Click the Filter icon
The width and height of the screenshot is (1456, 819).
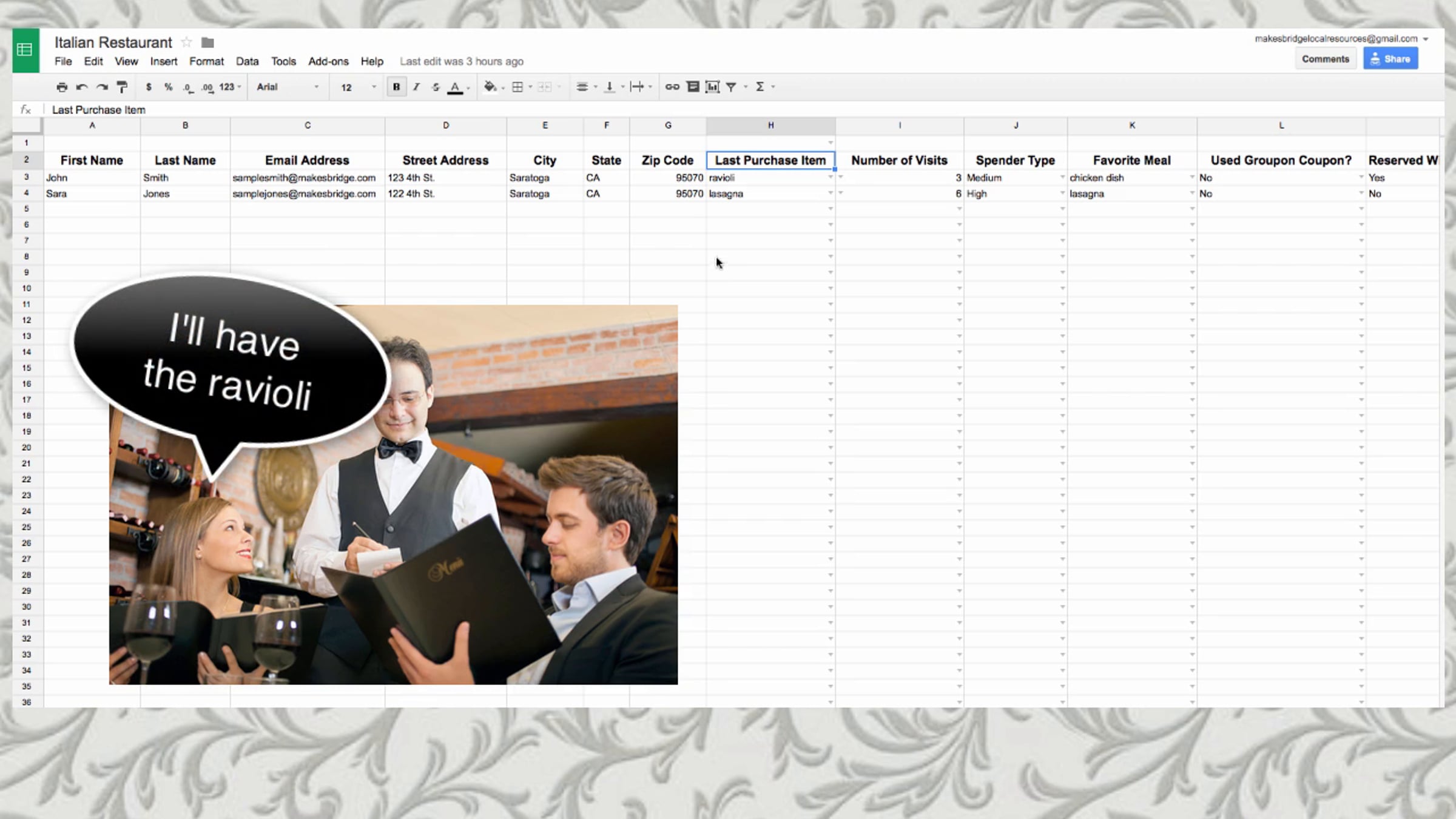732,87
